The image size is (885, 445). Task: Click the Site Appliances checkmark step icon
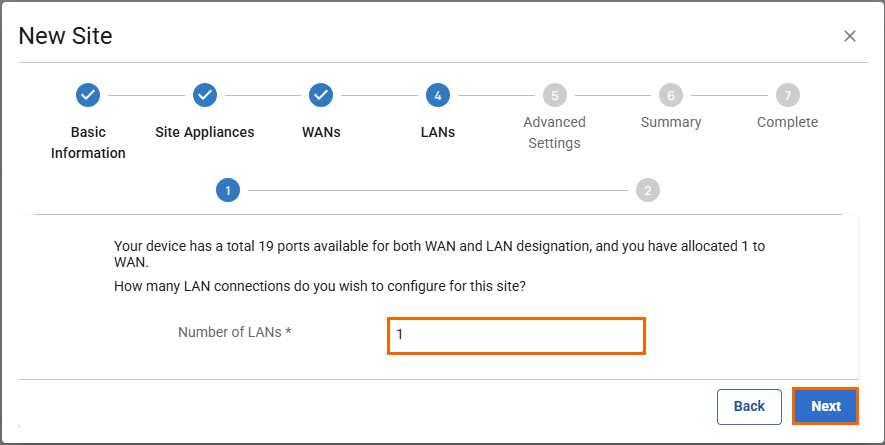tap(204, 95)
